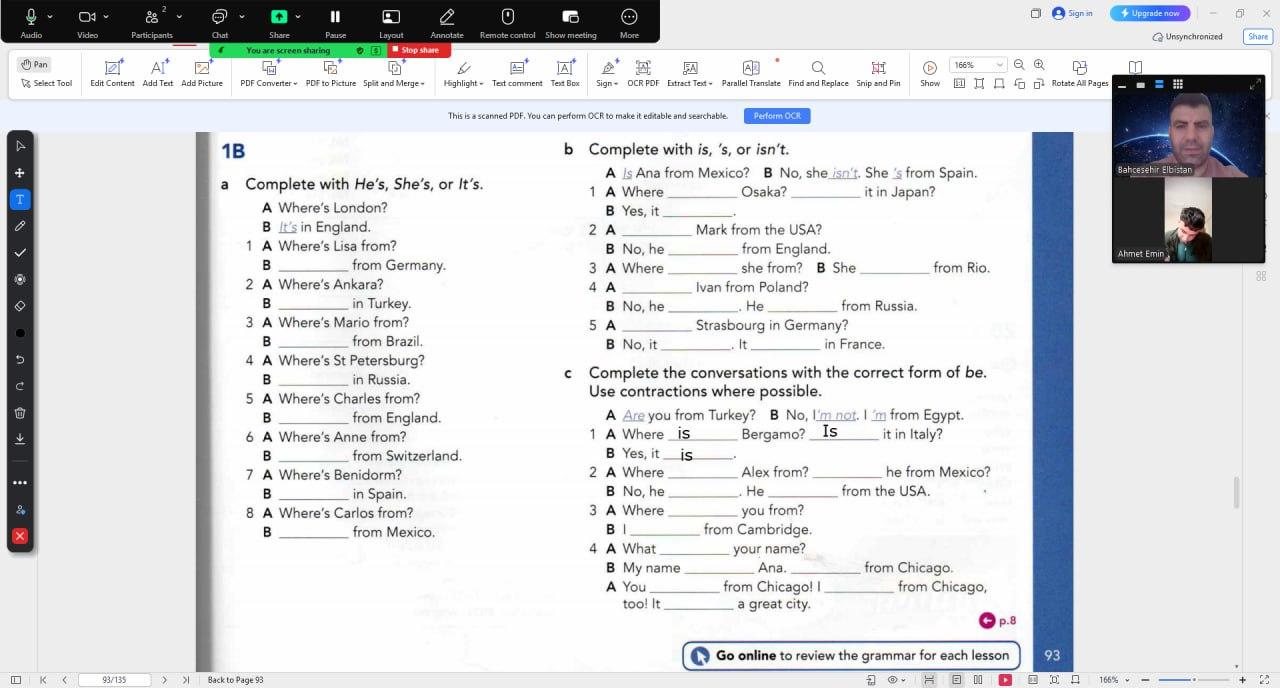Viewport: 1280px width, 688px height.
Task: Toggle the Text annotation tool in sidebar
Action: [20, 199]
